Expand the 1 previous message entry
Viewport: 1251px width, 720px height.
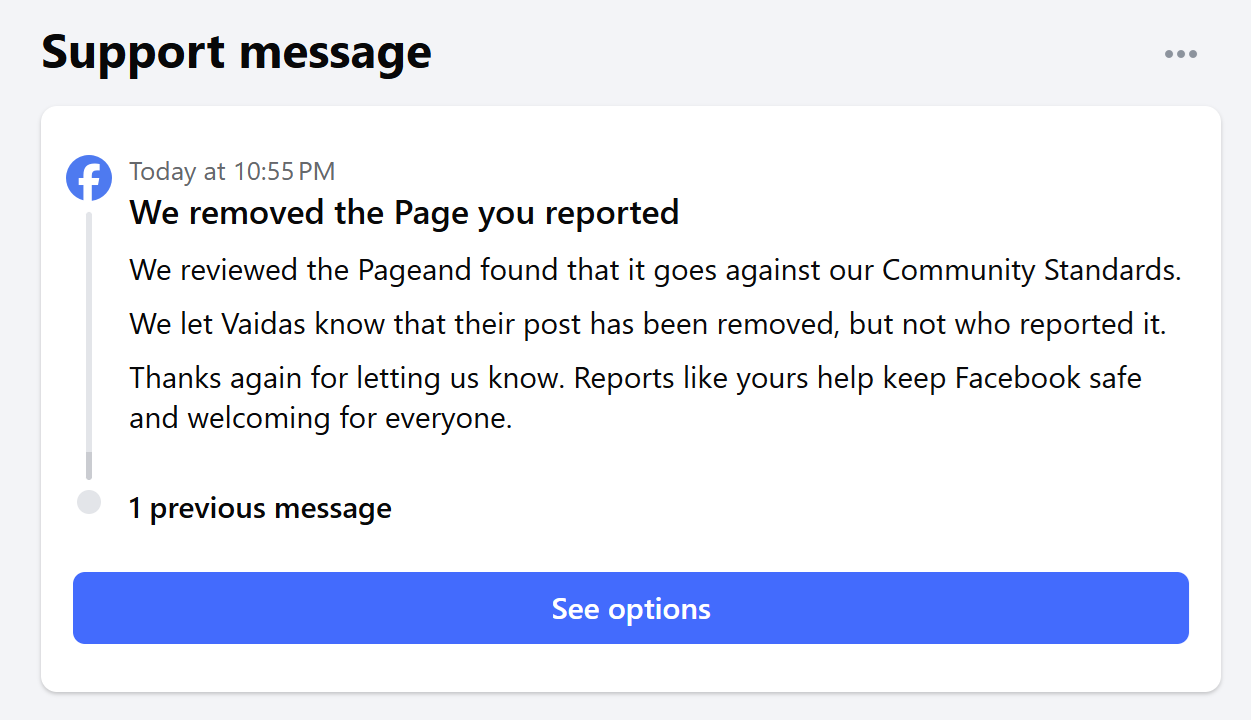point(260,508)
